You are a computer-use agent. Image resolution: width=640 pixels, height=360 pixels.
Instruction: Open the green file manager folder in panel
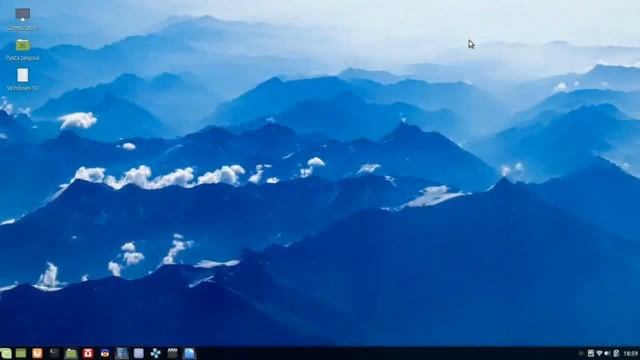click(71, 353)
